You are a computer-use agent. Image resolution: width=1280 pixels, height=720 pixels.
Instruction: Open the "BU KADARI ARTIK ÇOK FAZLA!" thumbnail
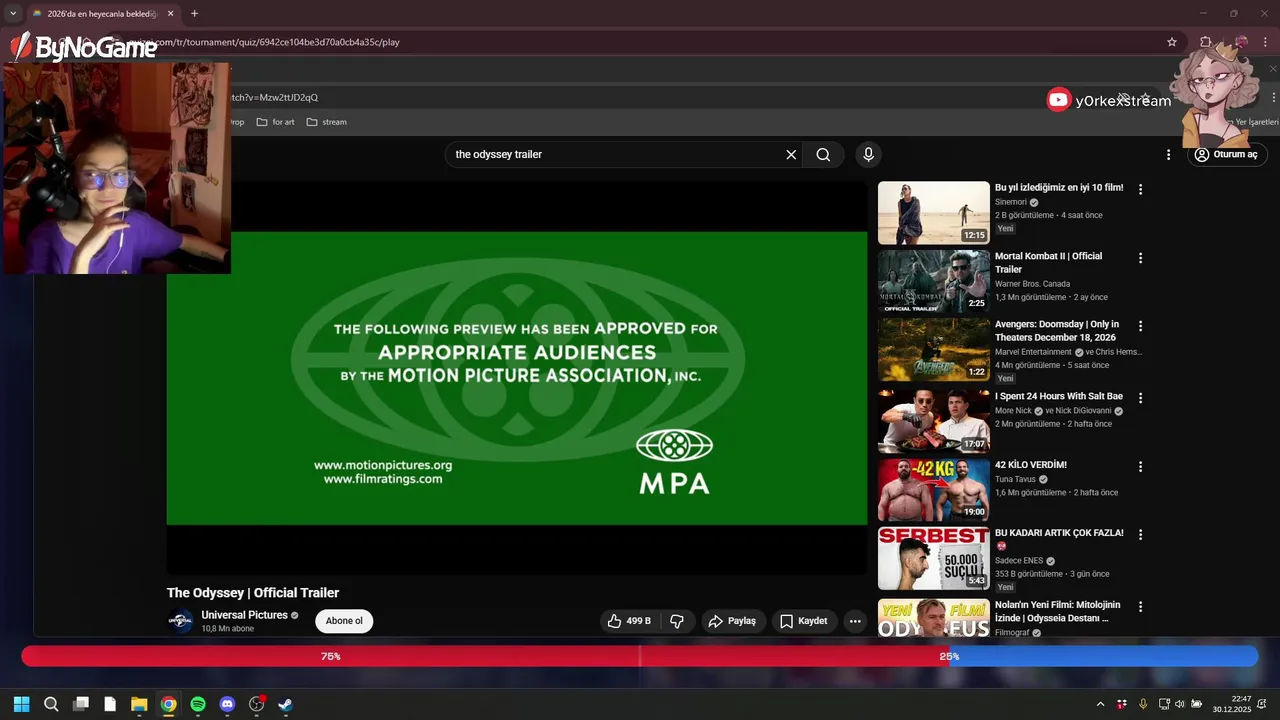pyautogui.click(x=934, y=558)
